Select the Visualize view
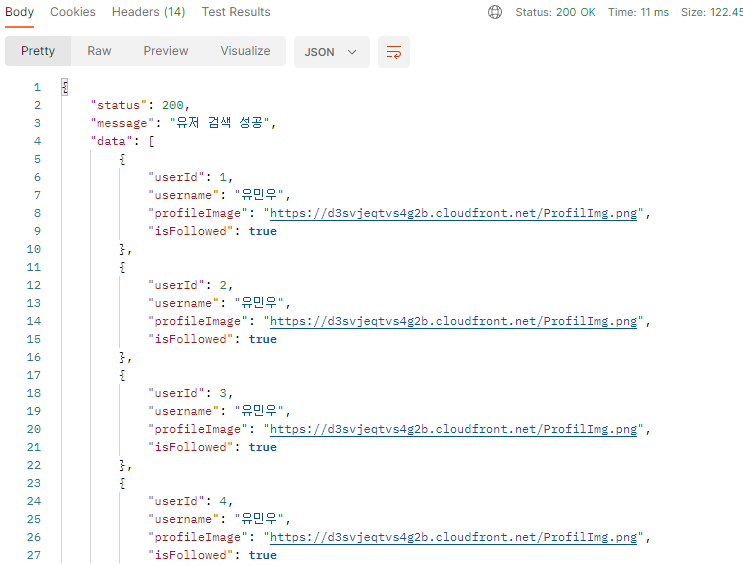 (x=245, y=51)
